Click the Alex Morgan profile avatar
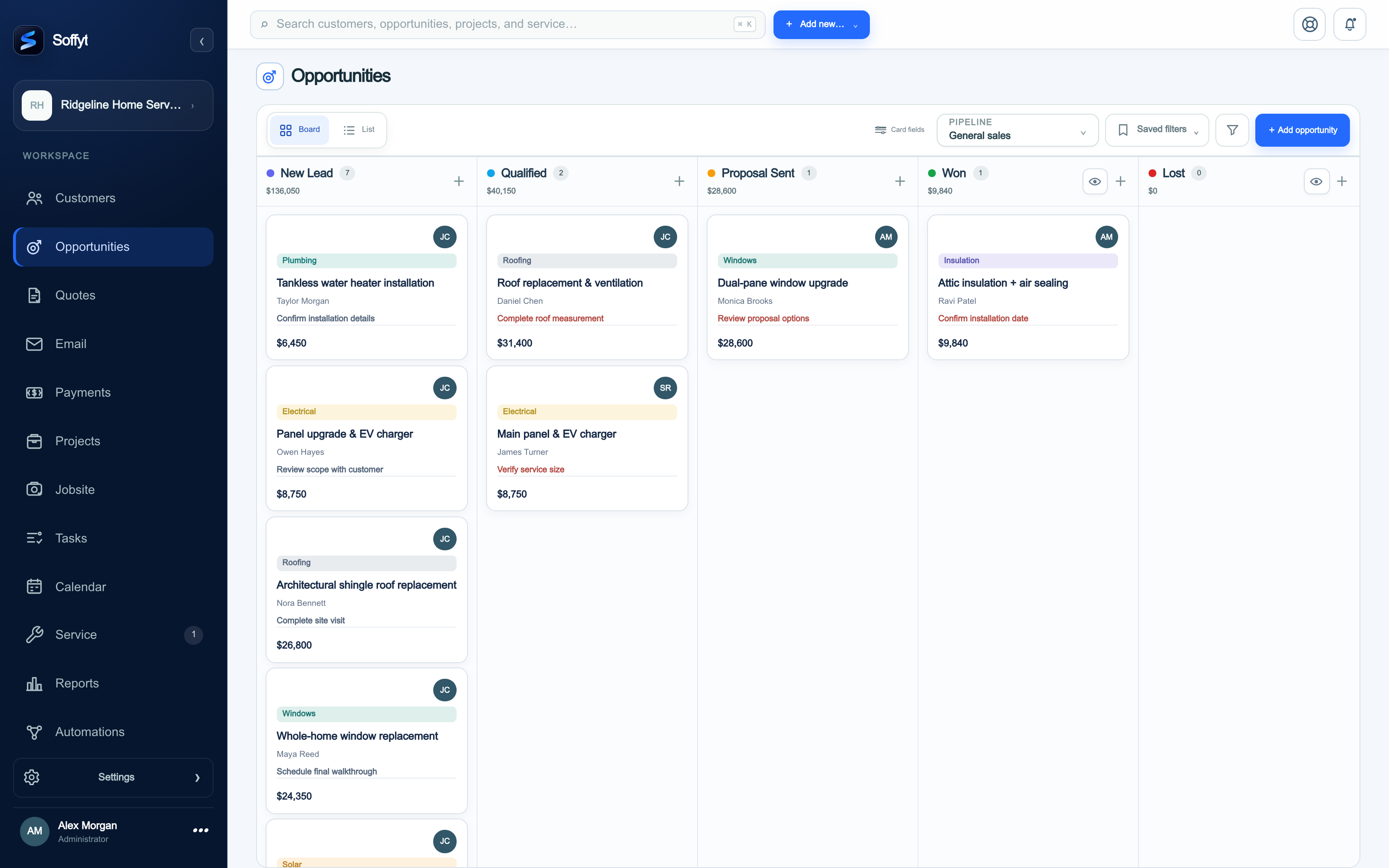 coord(34,831)
